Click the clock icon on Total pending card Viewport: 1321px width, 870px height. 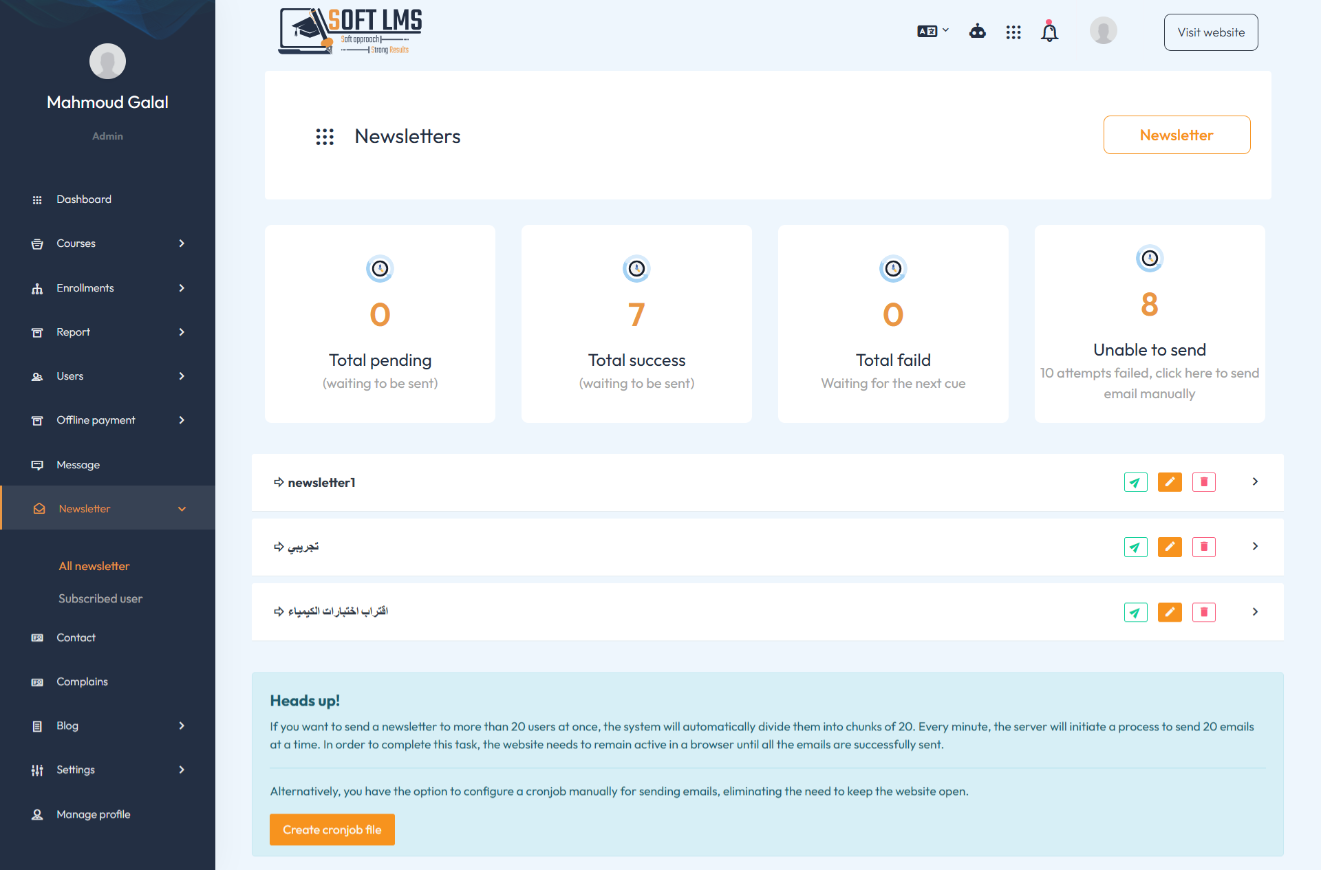[380, 269]
